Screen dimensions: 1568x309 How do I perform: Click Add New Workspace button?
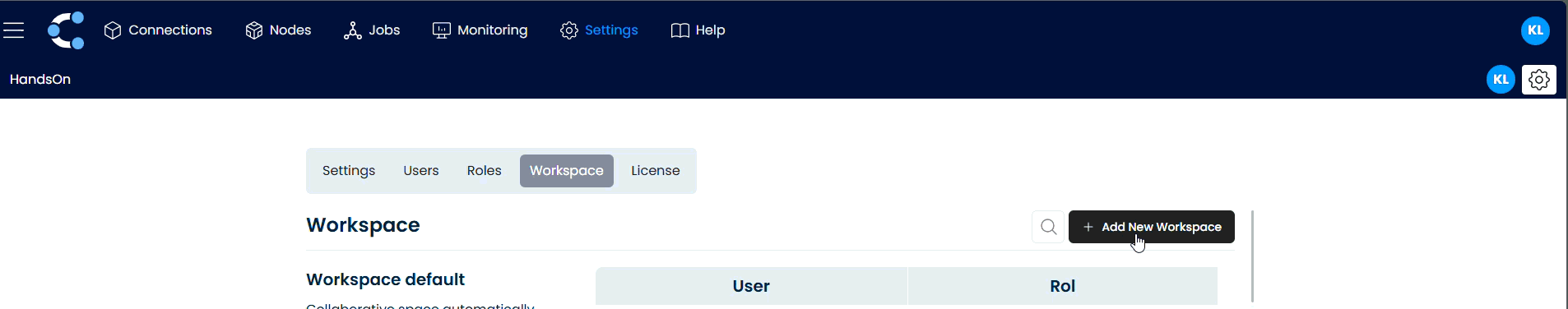tap(1151, 227)
